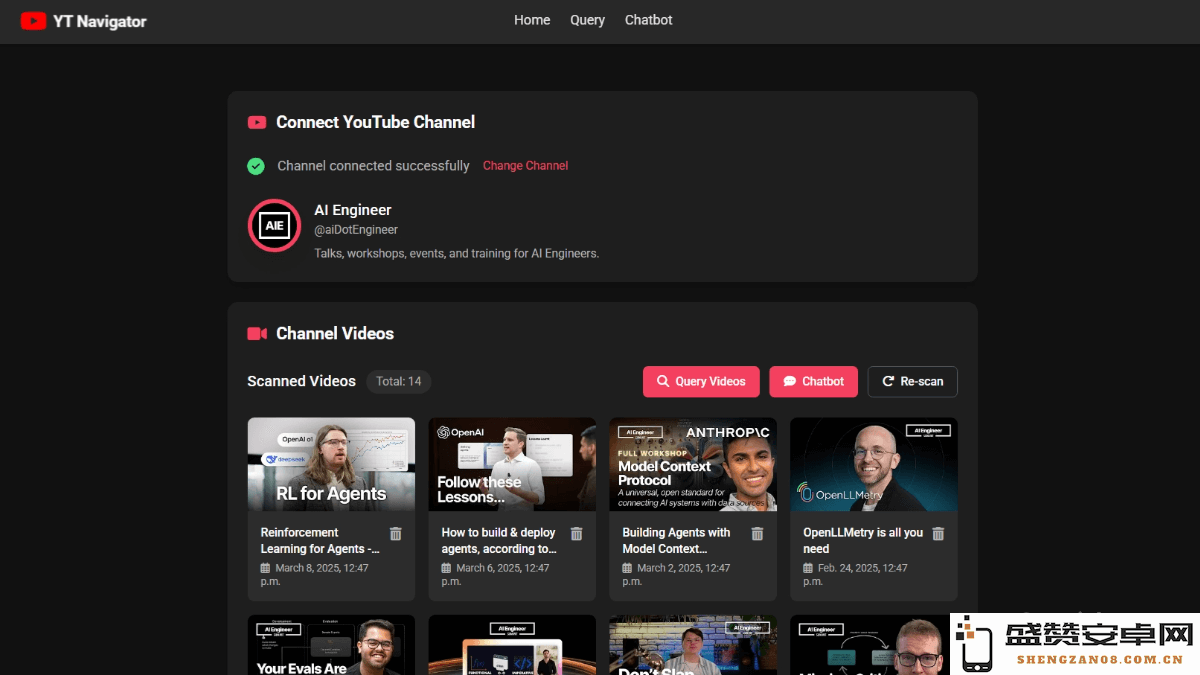Open the Model Context Protocol workshop thumbnail
Image resolution: width=1200 pixels, height=675 pixels.
click(x=693, y=464)
